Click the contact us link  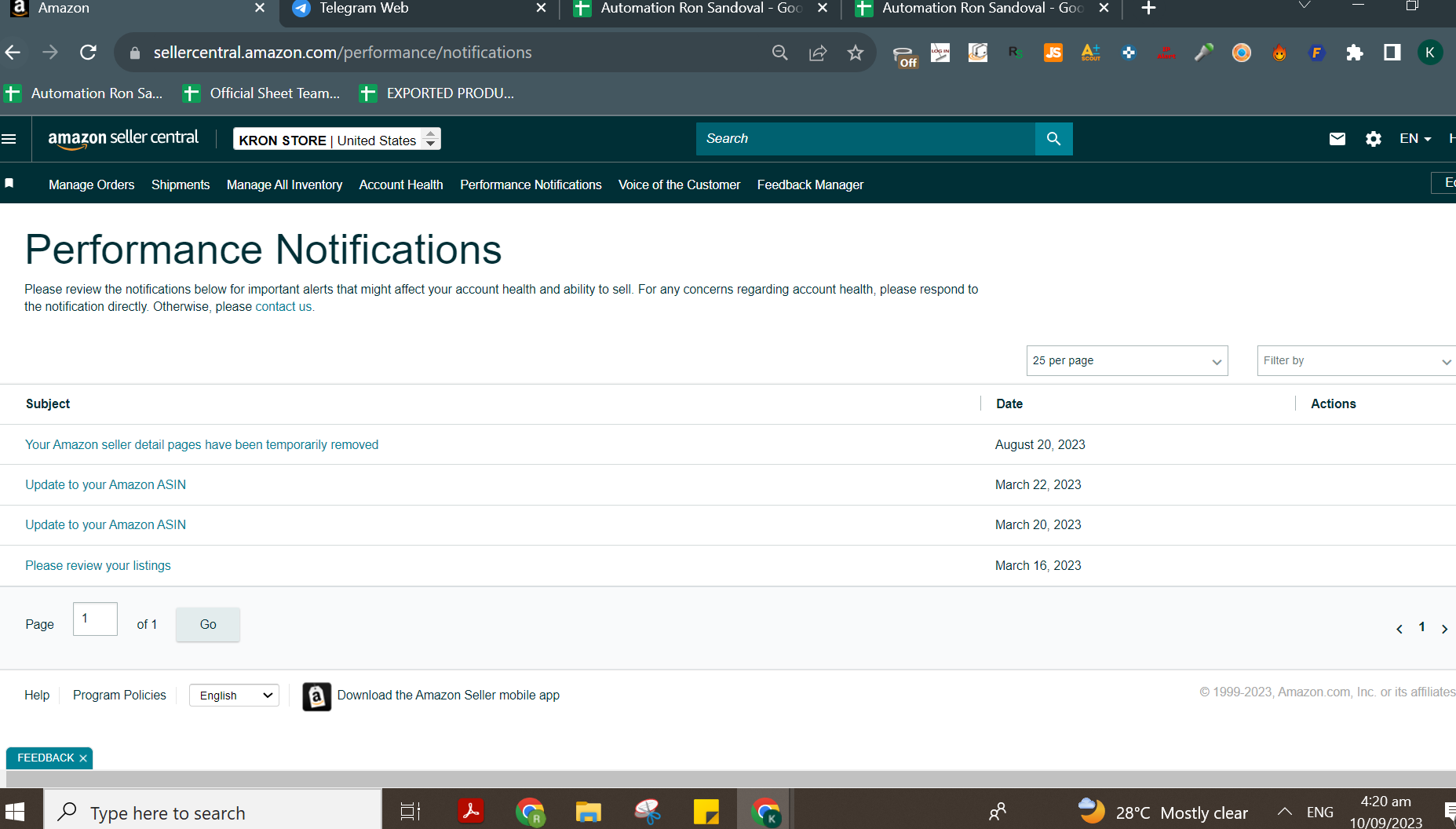coord(283,307)
